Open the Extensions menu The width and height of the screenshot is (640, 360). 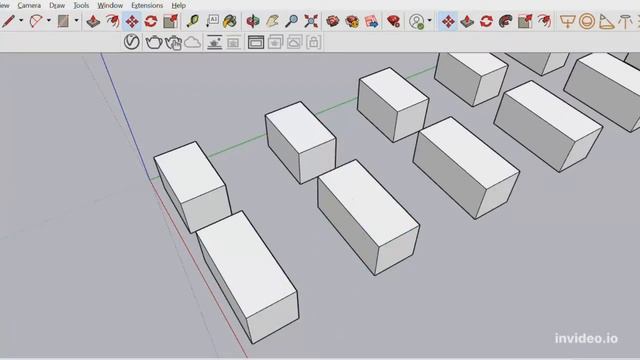coord(147,5)
